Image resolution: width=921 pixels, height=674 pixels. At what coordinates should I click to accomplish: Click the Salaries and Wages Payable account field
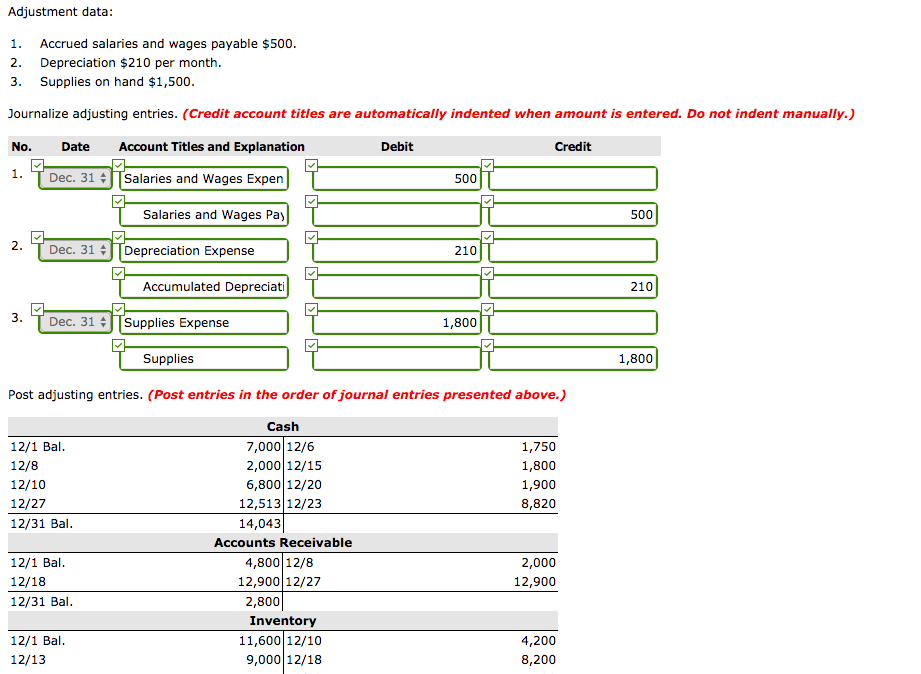(x=204, y=214)
